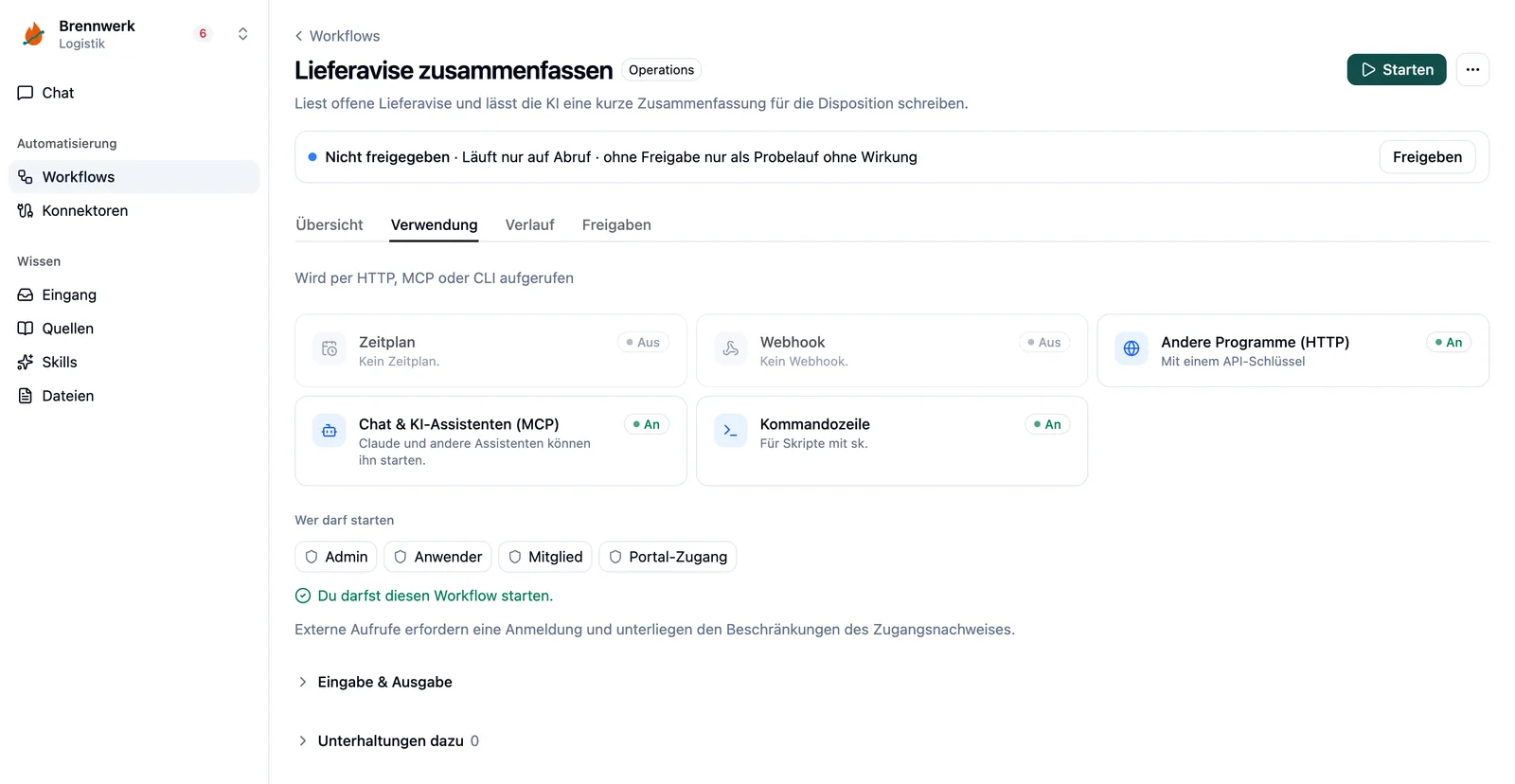Click the shield icon on Portal-Zugang chip

click(x=615, y=558)
